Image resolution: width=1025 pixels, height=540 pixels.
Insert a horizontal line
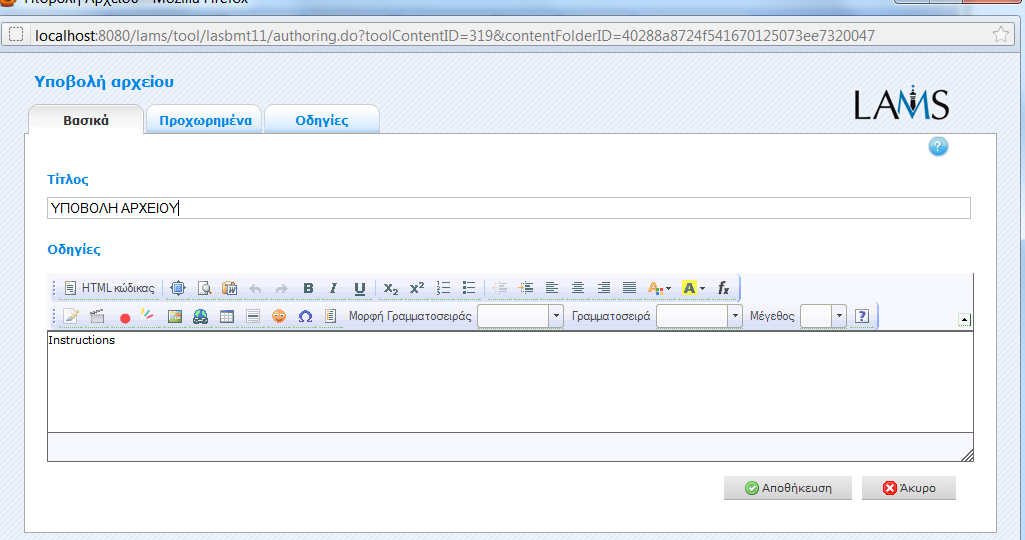(253, 316)
